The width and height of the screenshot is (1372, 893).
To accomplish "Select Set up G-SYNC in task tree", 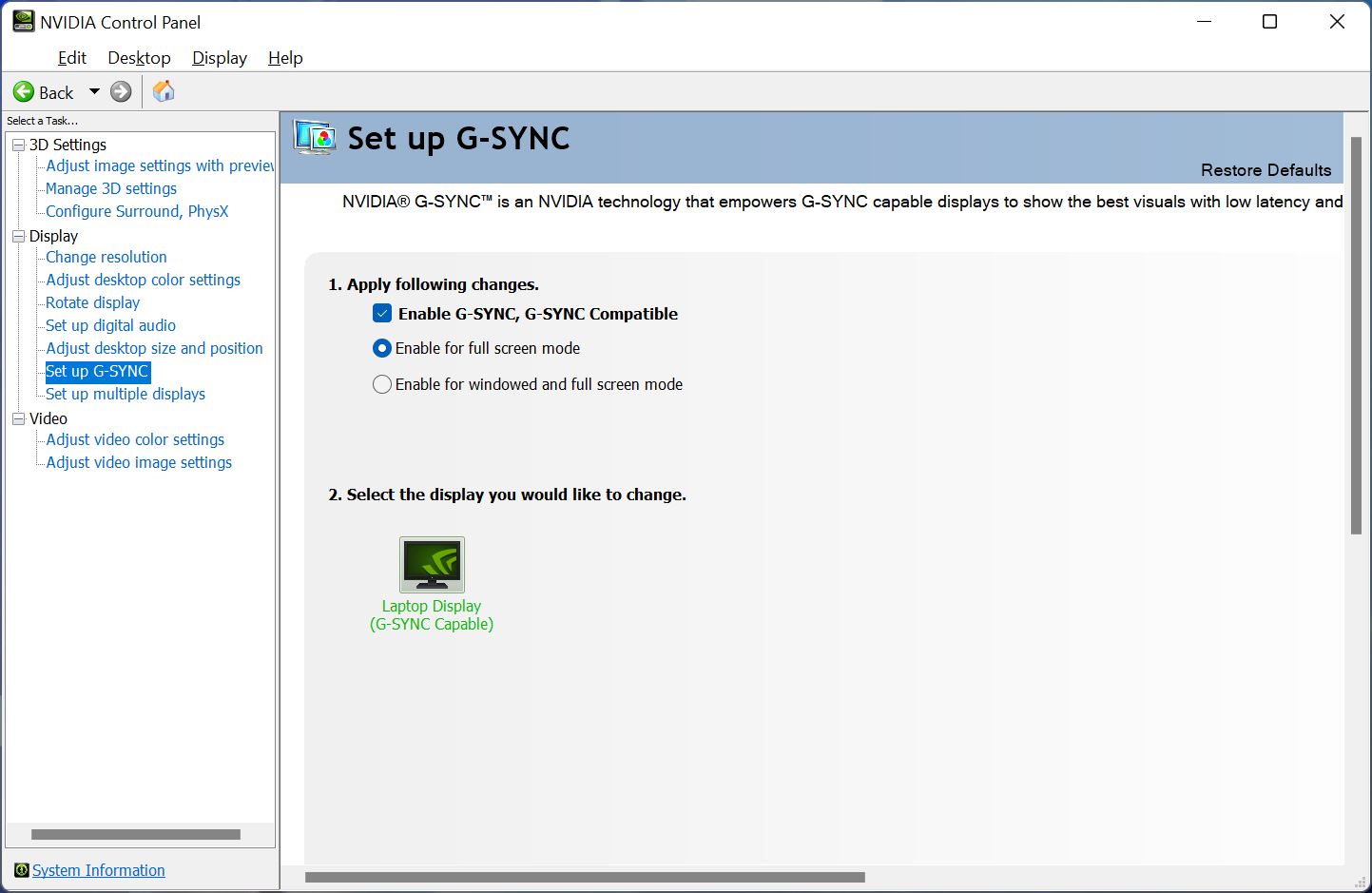I will coord(98,371).
